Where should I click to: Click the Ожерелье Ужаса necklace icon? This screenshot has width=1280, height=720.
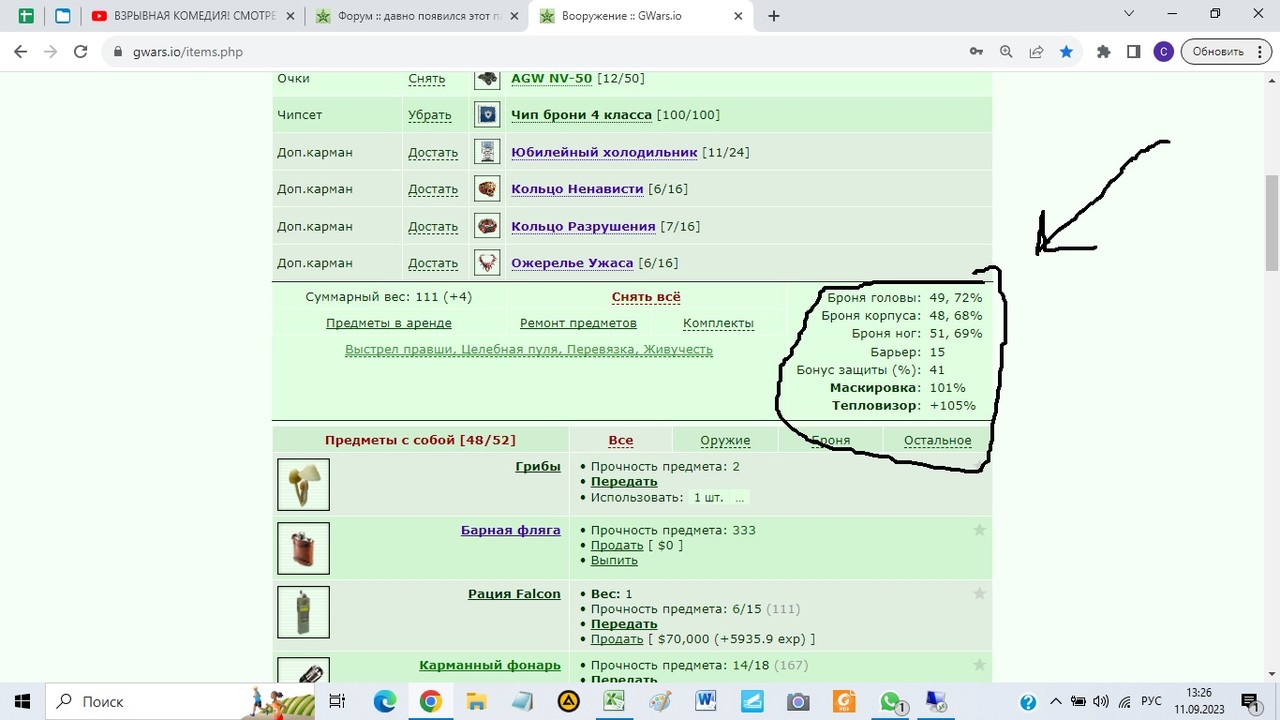click(x=487, y=263)
